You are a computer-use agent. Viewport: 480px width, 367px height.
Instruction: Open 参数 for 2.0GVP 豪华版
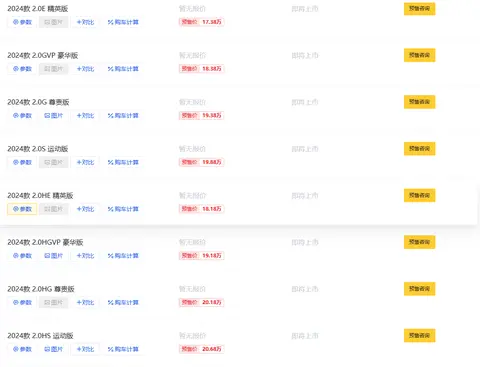pyautogui.click(x=22, y=69)
